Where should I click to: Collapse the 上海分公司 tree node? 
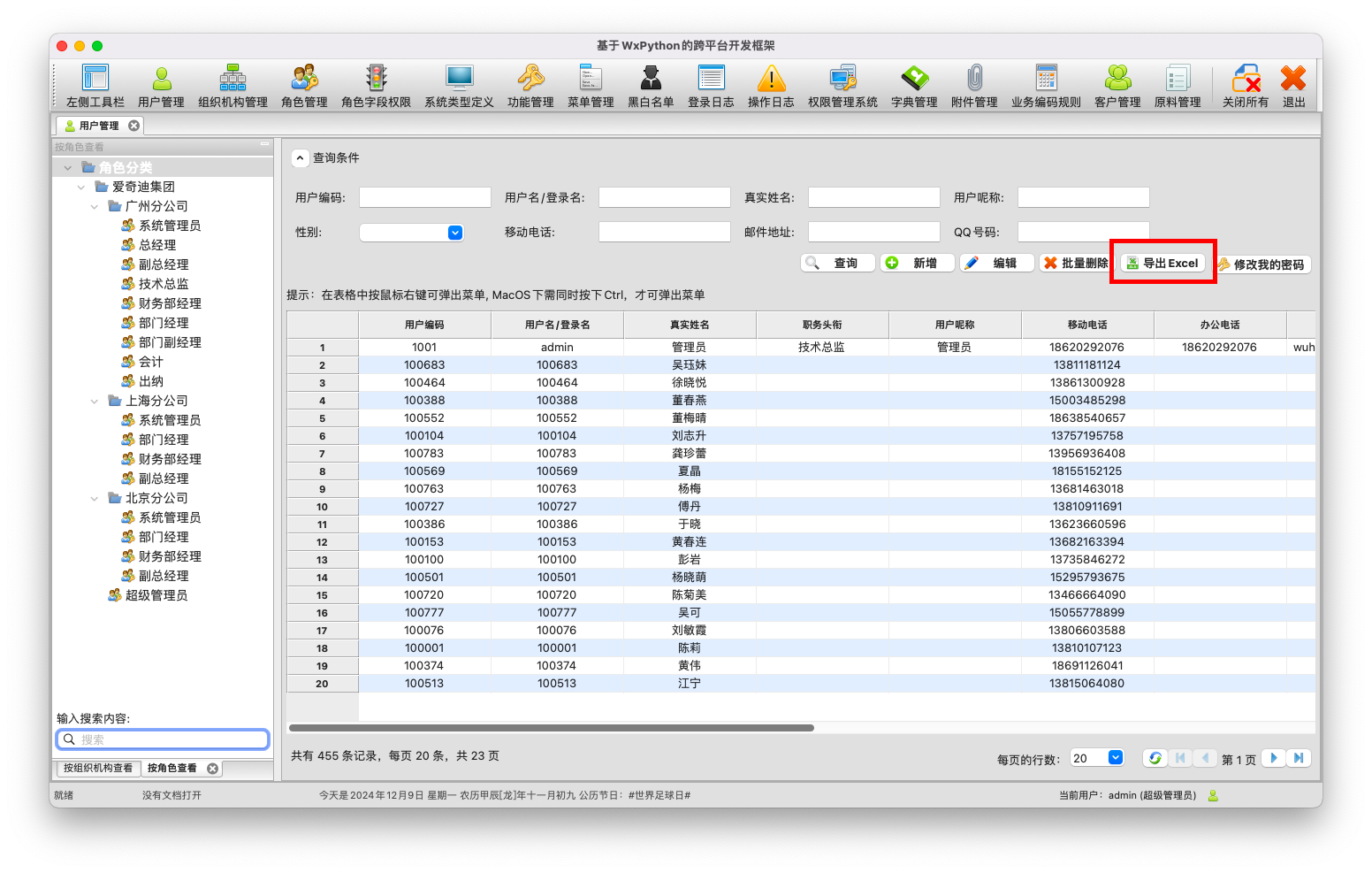(95, 401)
